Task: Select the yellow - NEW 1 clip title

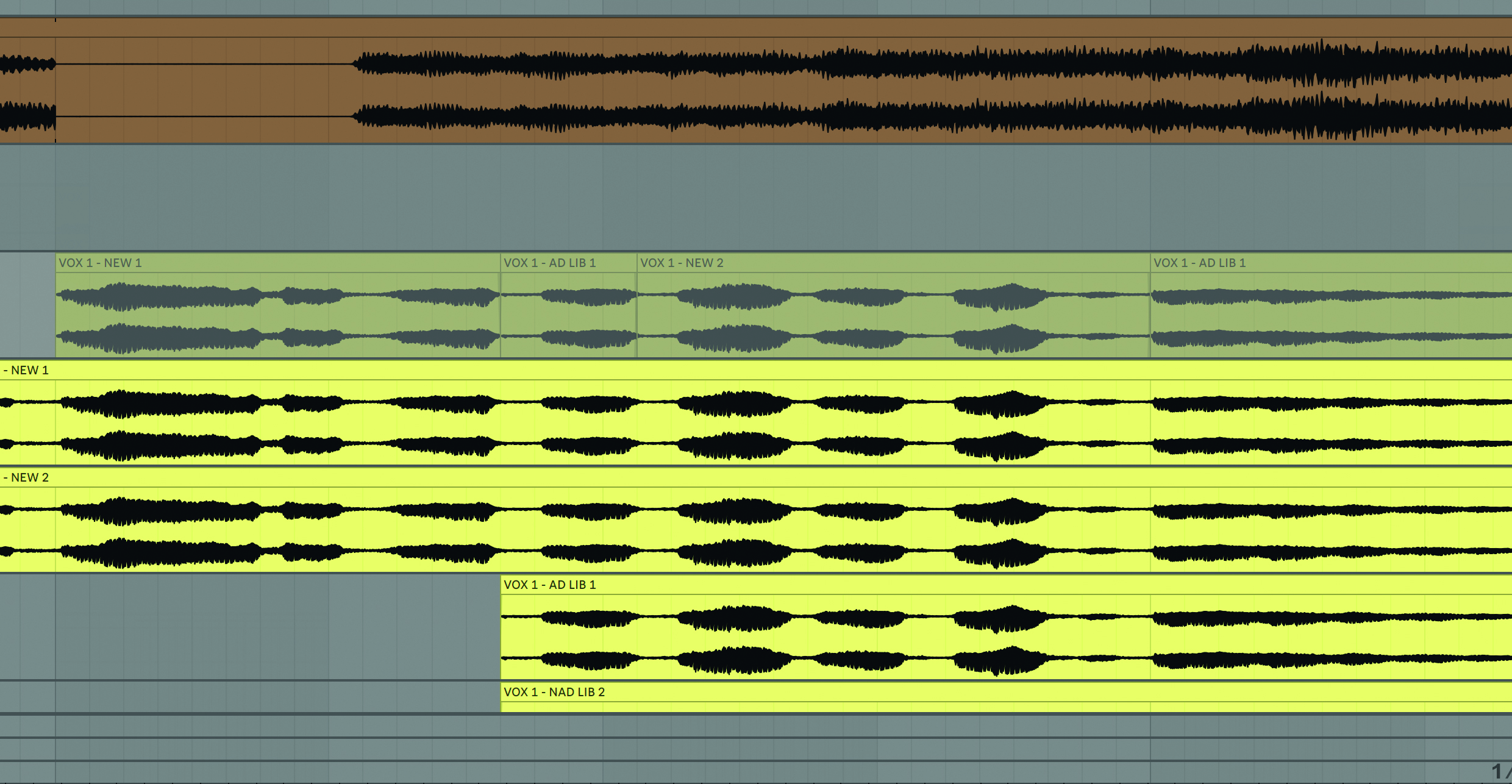Action: pos(26,370)
